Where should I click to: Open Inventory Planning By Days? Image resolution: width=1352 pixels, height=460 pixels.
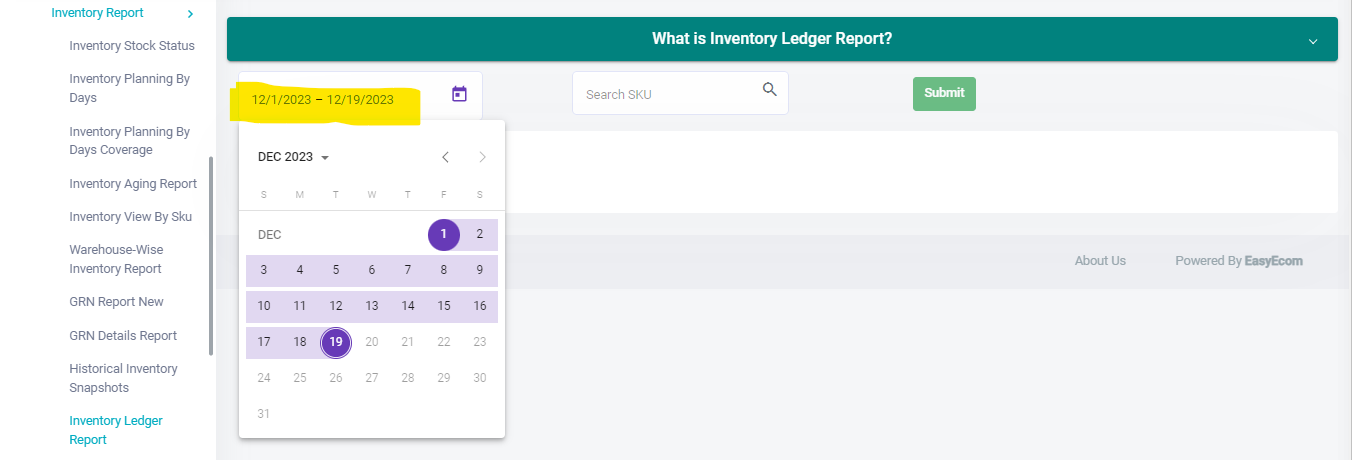point(129,88)
